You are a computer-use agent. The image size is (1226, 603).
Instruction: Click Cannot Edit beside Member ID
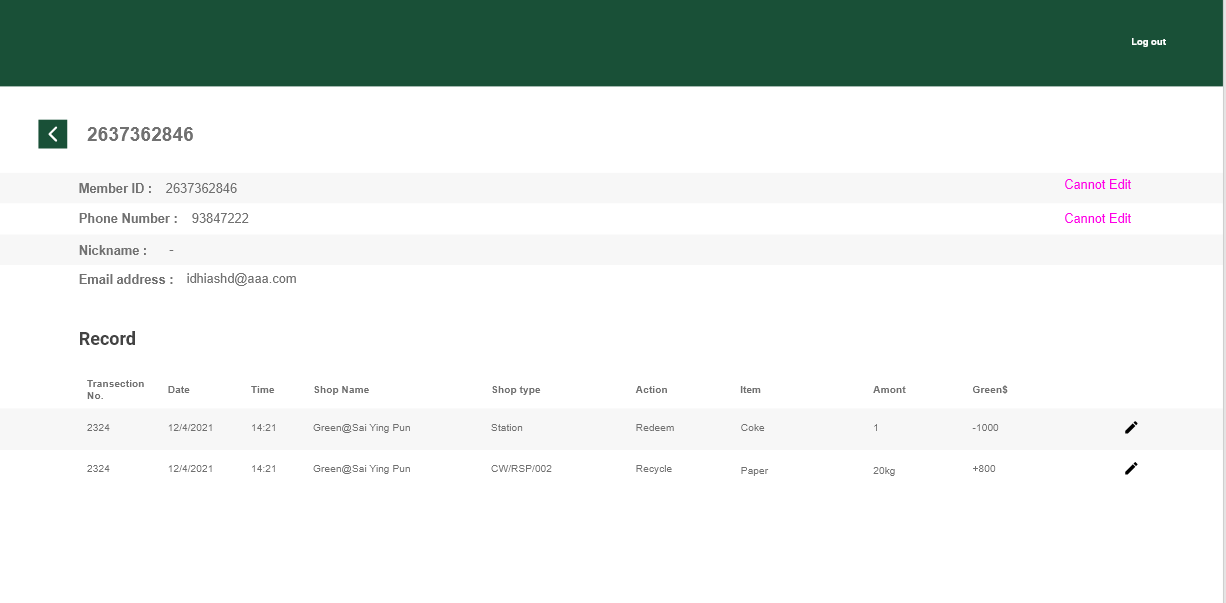(x=1097, y=185)
